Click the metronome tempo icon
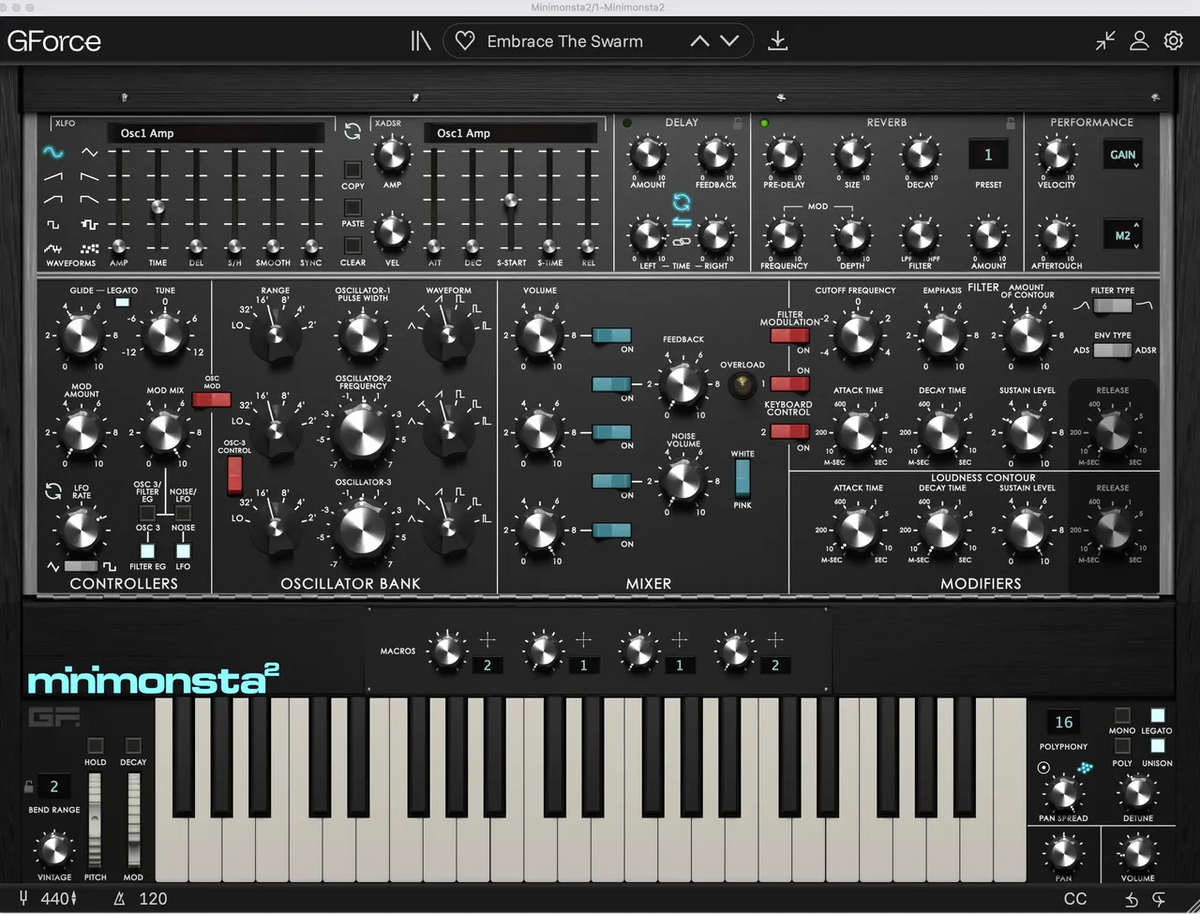The height and width of the screenshot is (914, 1200). 120,898
